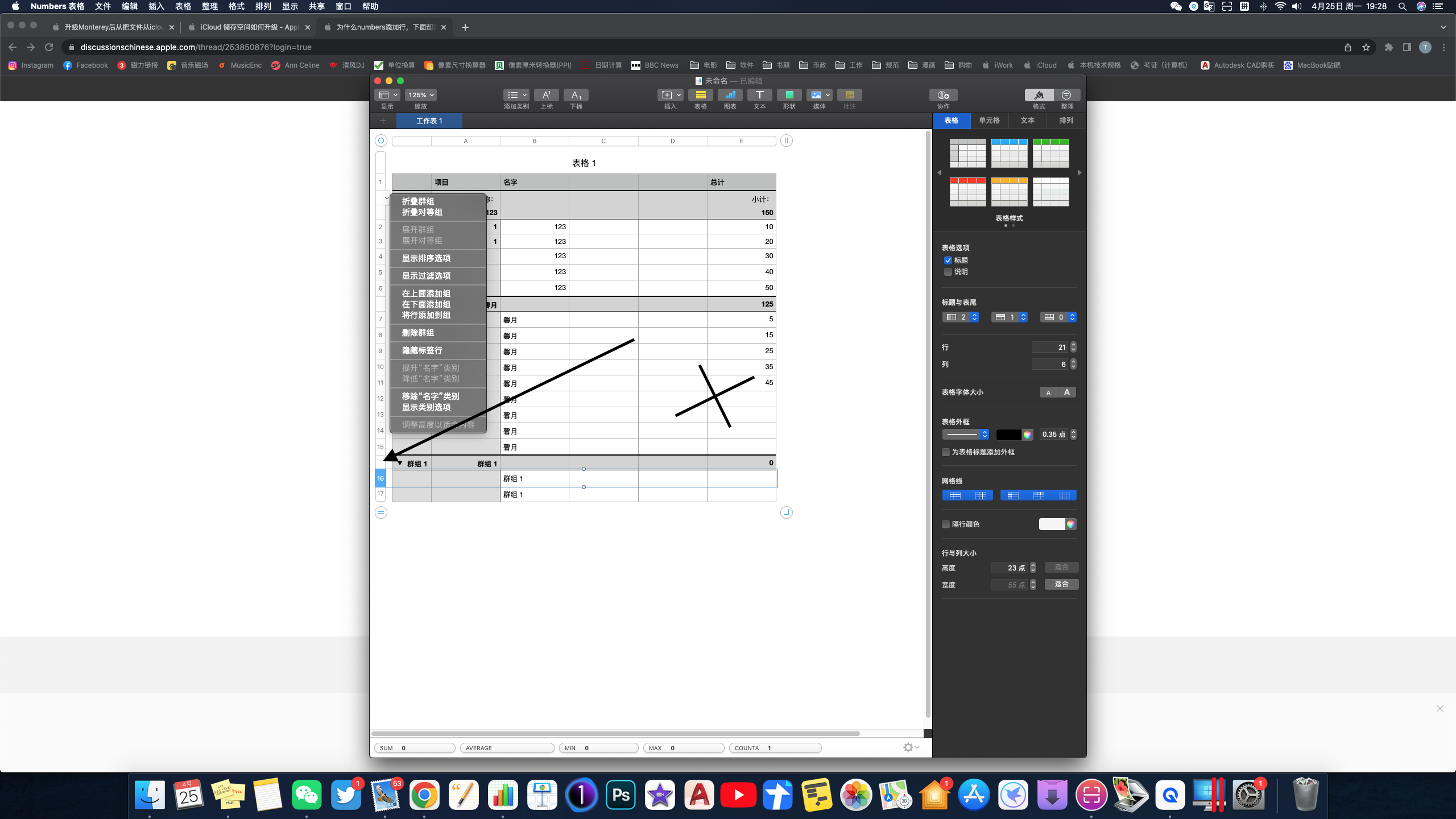Select 删除群组 in the context menu

(x=418, y=333)
